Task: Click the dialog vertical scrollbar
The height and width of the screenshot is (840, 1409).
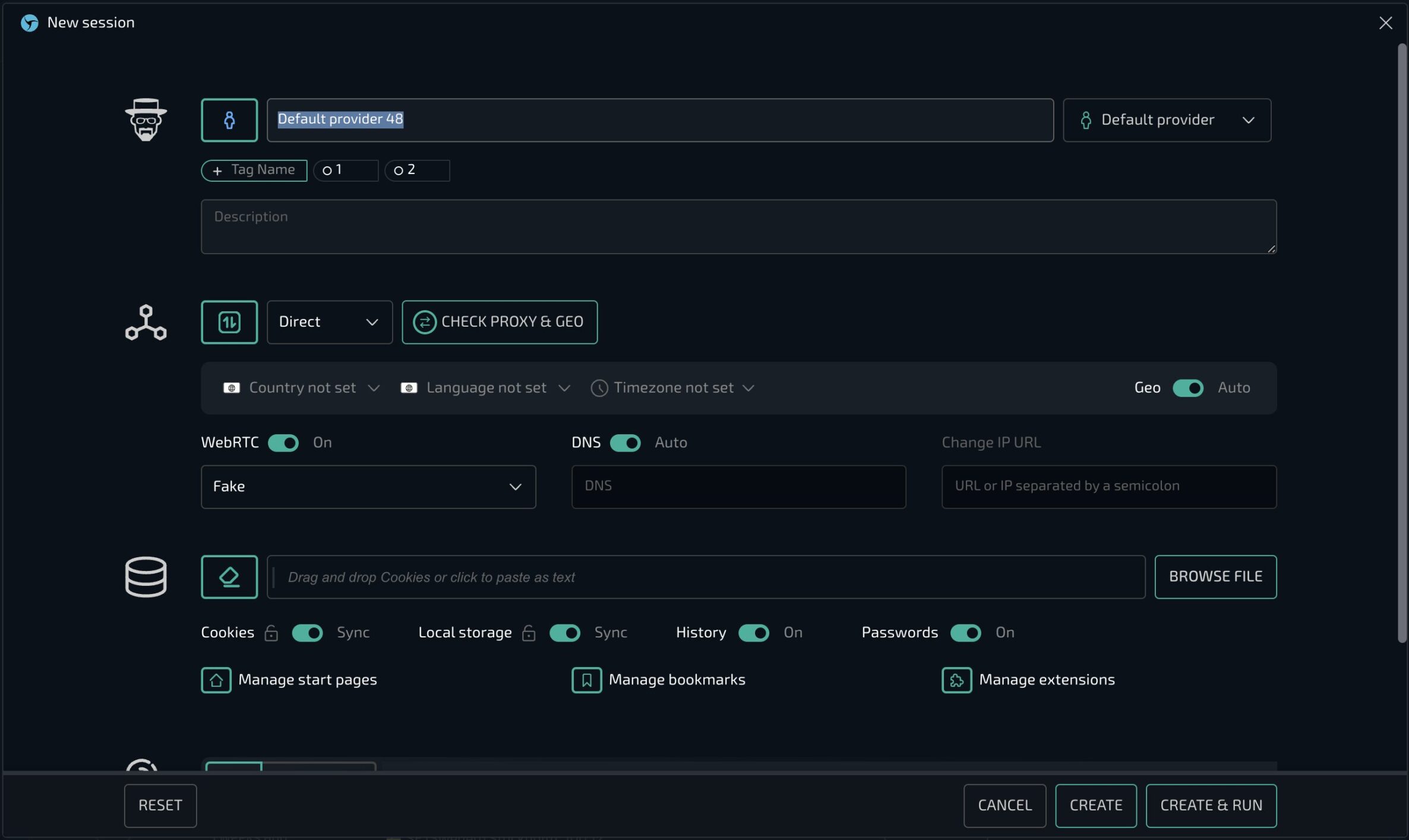Action: coord(1402,343)
